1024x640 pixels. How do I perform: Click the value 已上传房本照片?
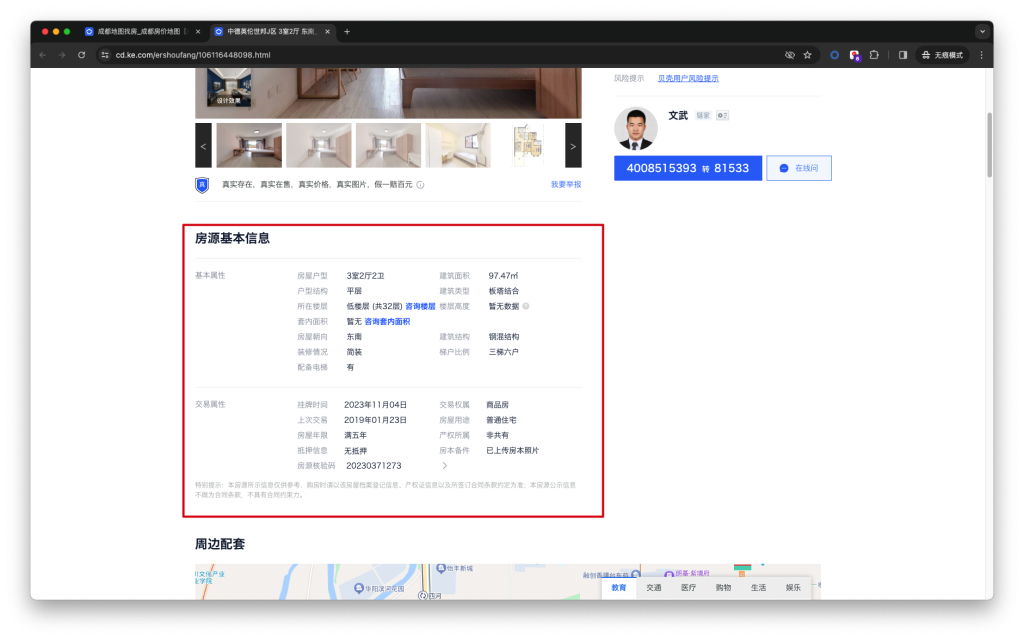(x=513, y=451)
